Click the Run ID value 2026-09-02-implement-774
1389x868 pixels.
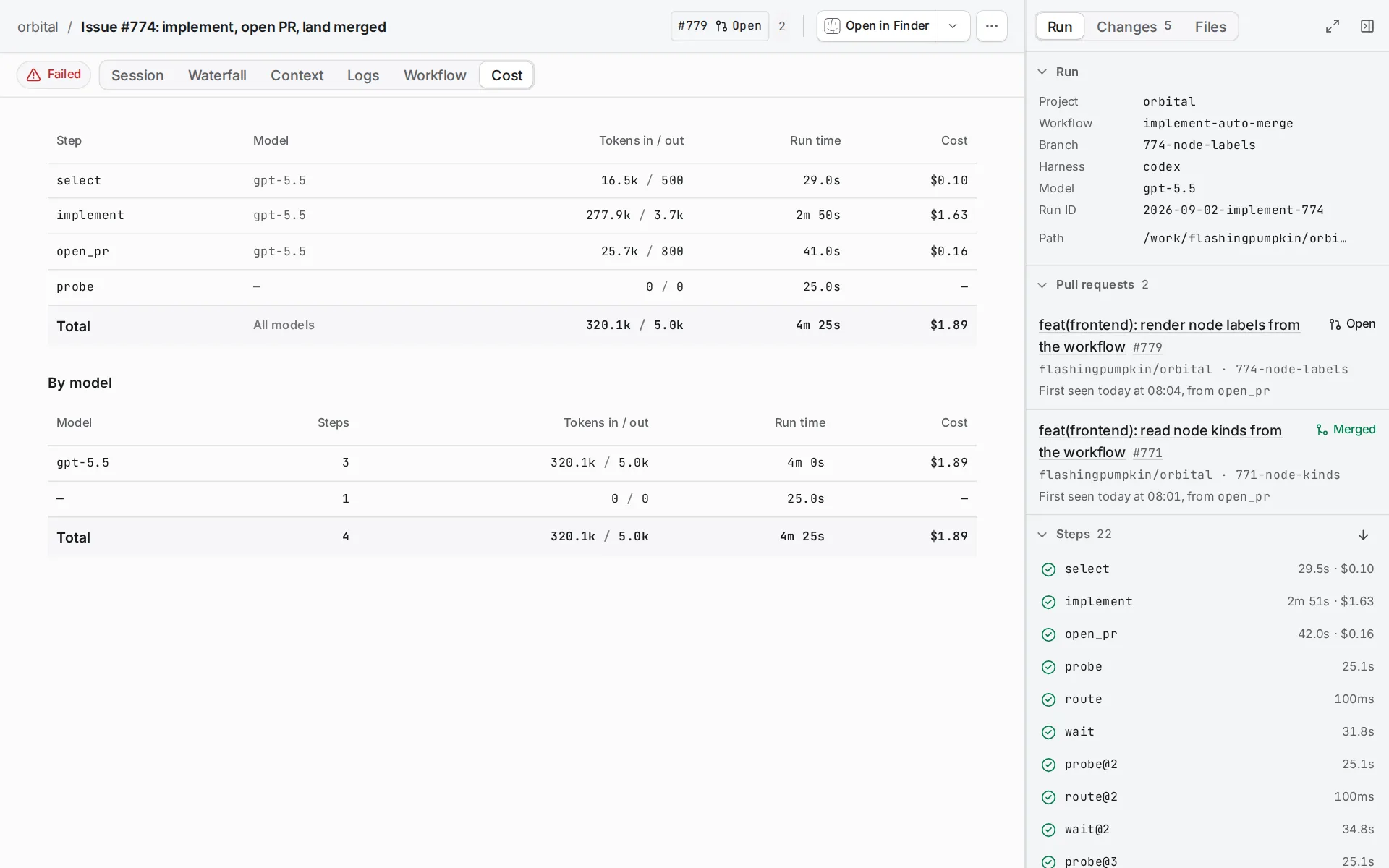(1233, 210)
